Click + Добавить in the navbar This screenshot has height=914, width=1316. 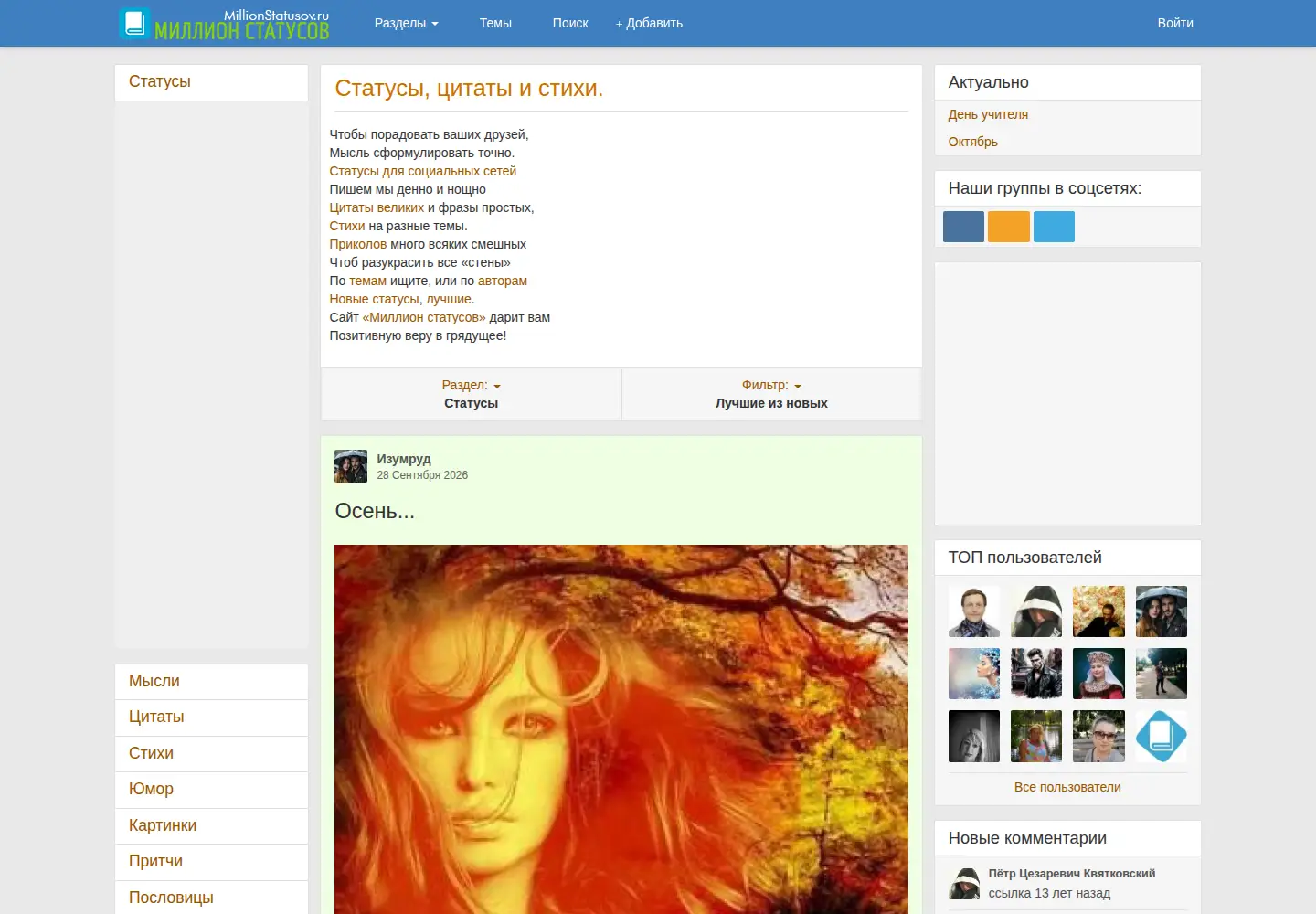tap(649, 23)
